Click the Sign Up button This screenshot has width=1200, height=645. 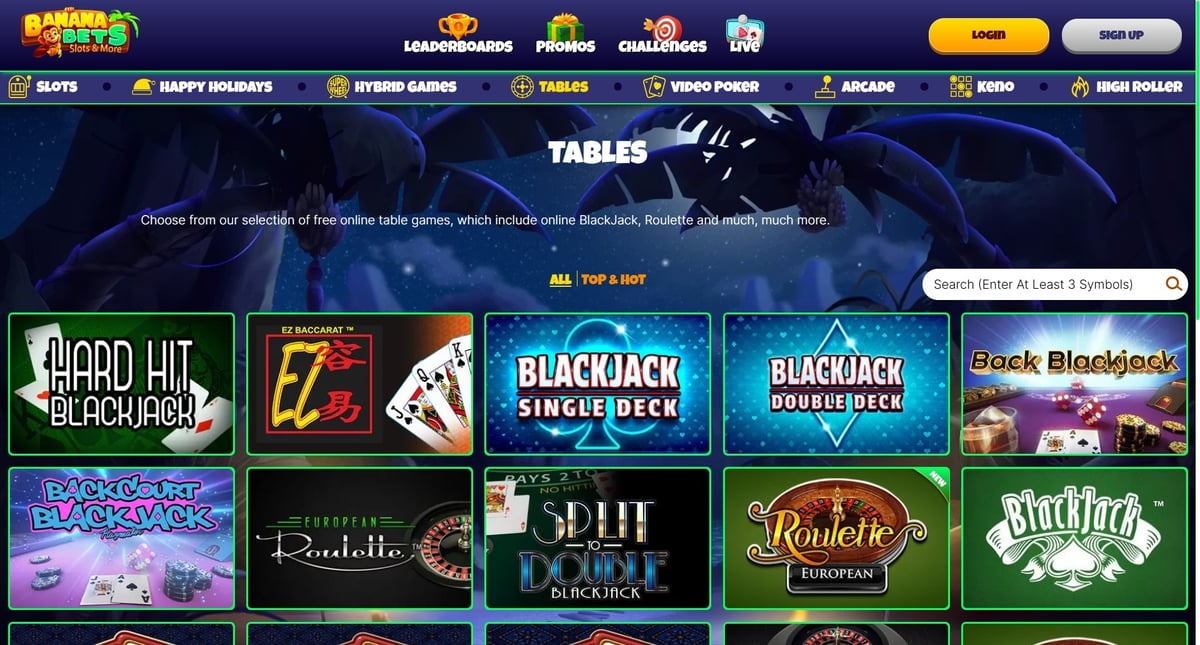click(1121, 35)
